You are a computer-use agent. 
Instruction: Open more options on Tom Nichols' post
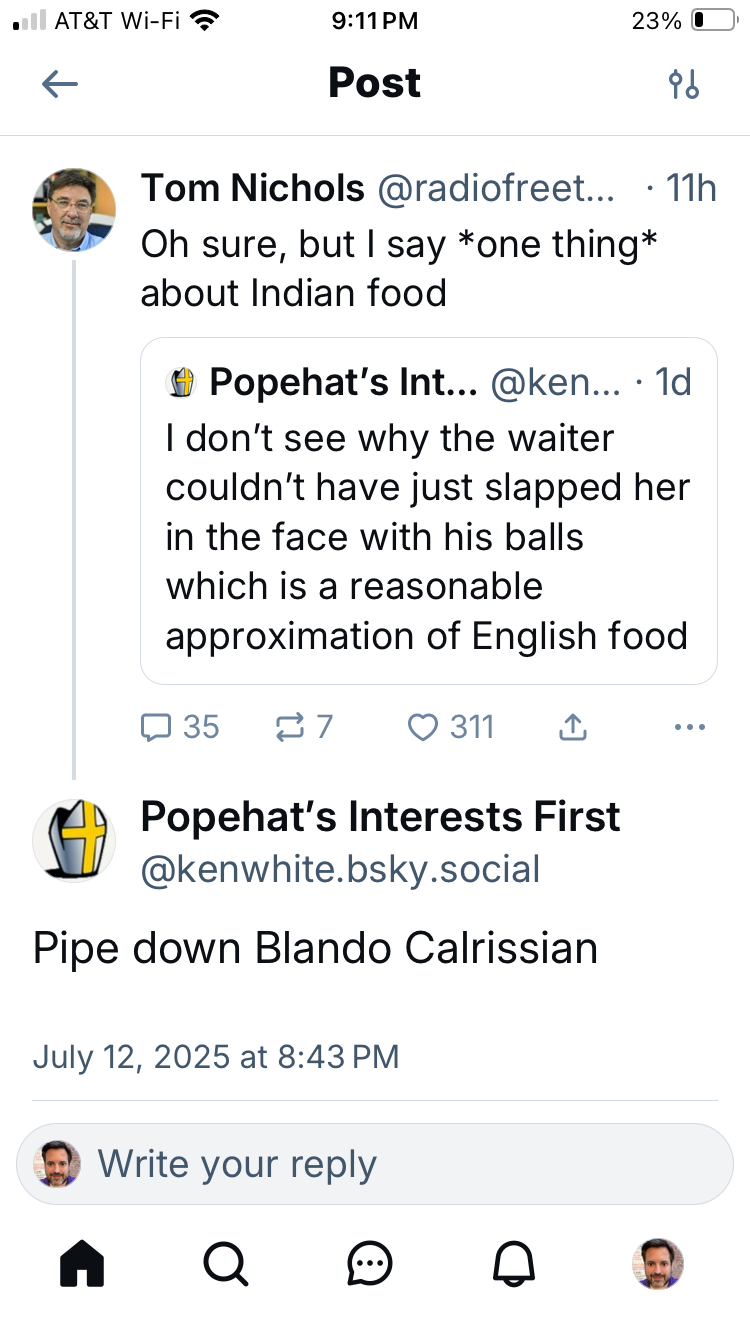690,727
